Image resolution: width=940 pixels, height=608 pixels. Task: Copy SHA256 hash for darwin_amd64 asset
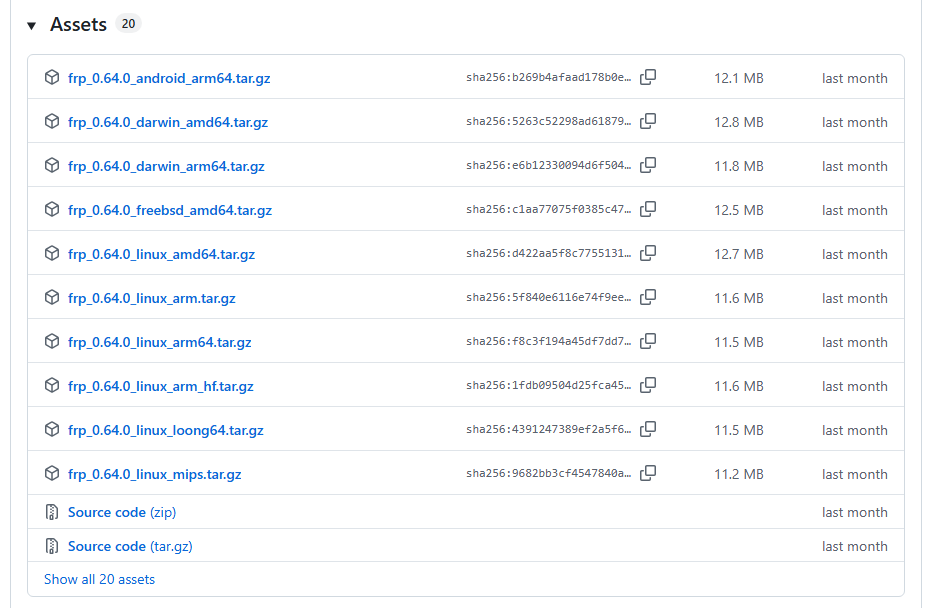648,121
